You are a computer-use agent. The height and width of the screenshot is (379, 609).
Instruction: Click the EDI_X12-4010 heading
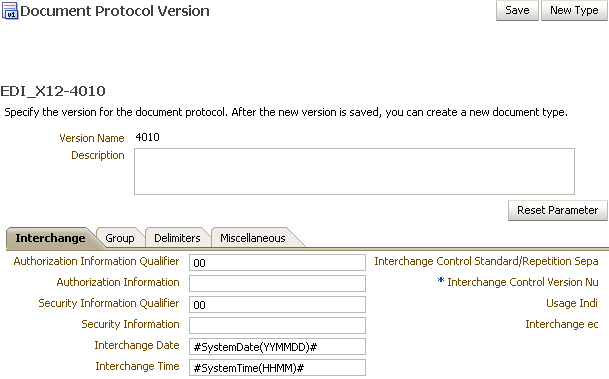[x=53, y=91]
